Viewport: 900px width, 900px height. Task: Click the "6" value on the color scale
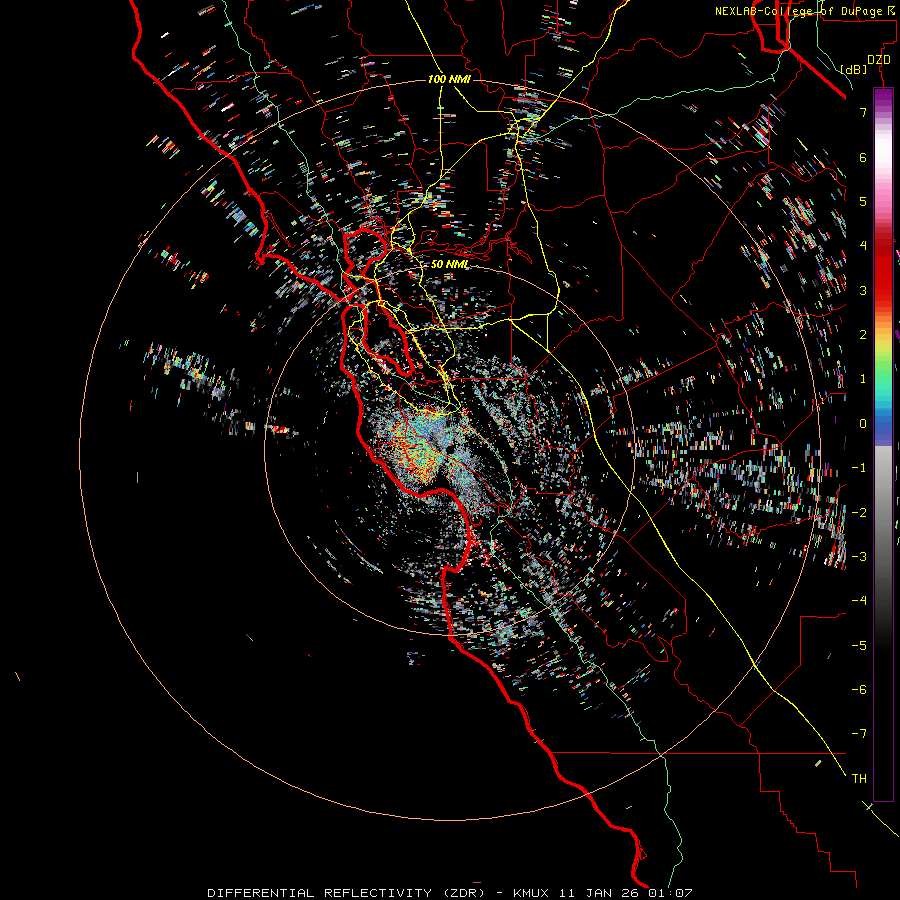863,157
